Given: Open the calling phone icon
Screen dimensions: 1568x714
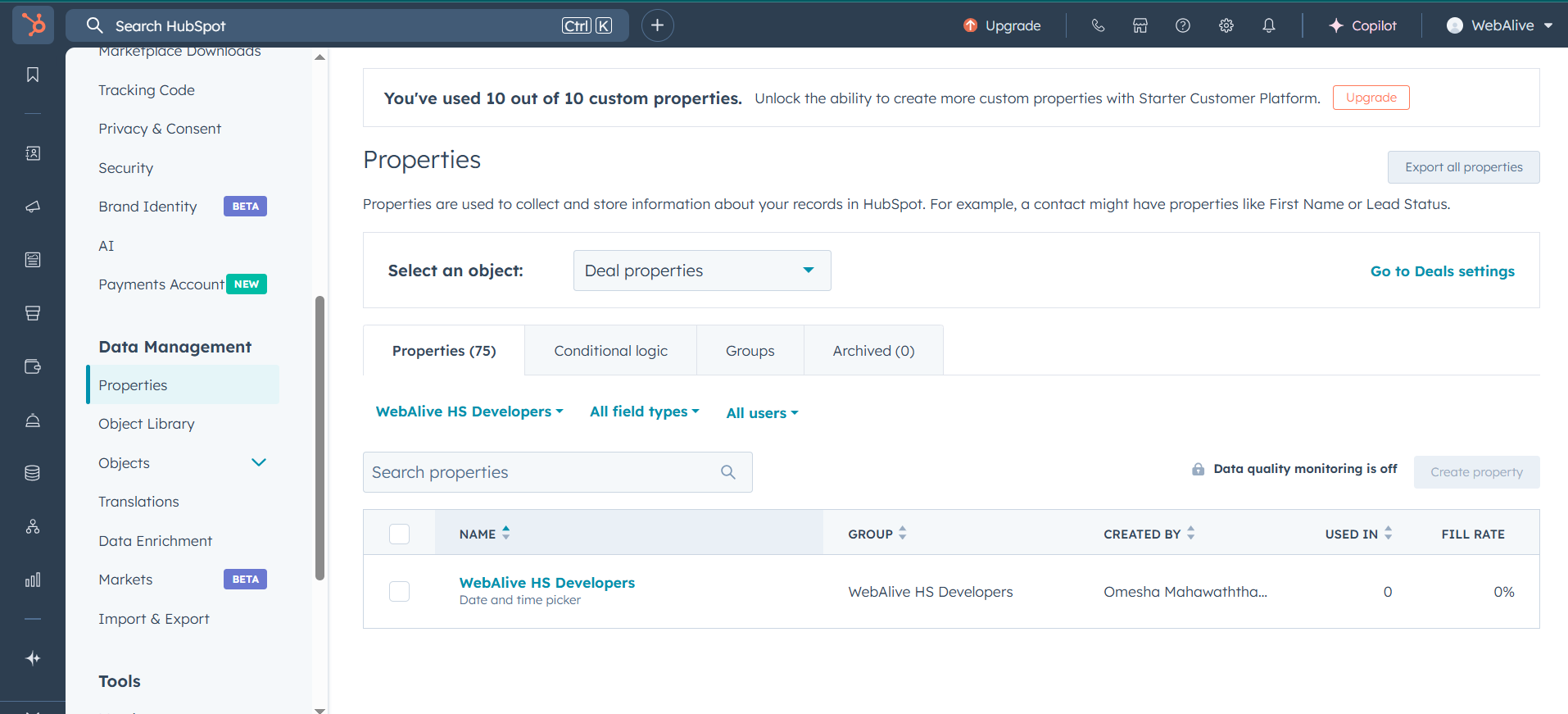Looking at the screenshot, I should tap(1098, 25).
